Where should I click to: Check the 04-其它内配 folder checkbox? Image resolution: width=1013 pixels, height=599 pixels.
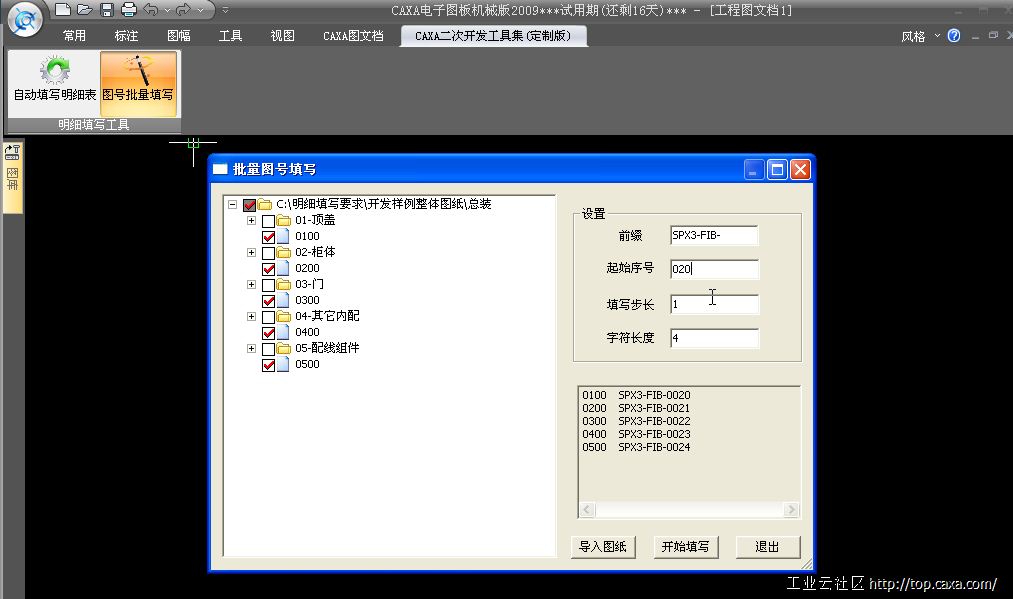point(268,317)
